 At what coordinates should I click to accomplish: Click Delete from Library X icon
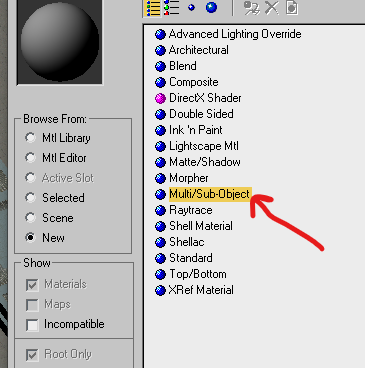(272, 8)
